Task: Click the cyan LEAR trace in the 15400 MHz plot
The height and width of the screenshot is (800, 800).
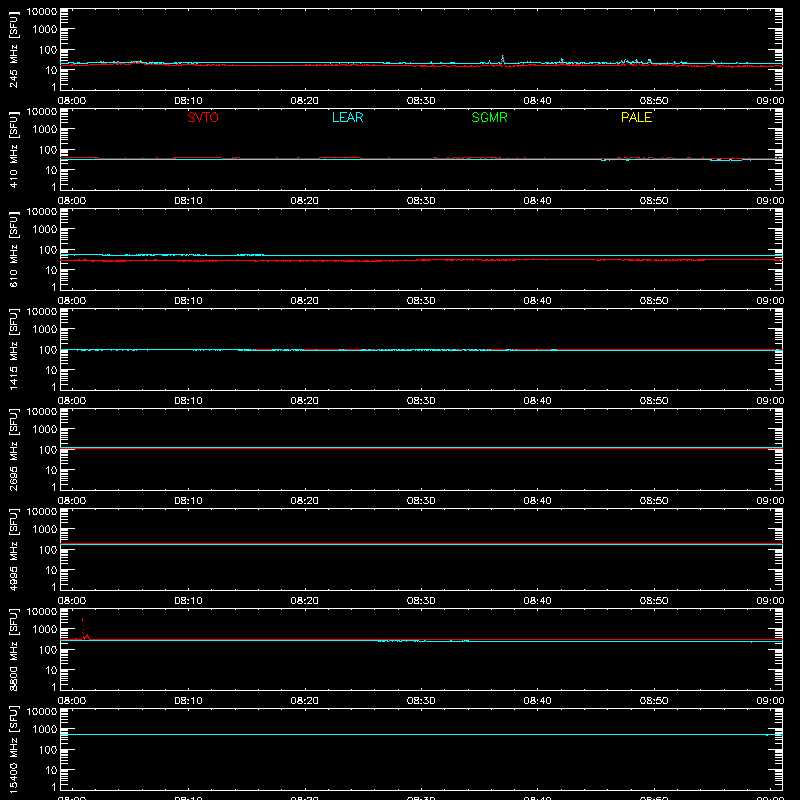Action: click(421, 735)
